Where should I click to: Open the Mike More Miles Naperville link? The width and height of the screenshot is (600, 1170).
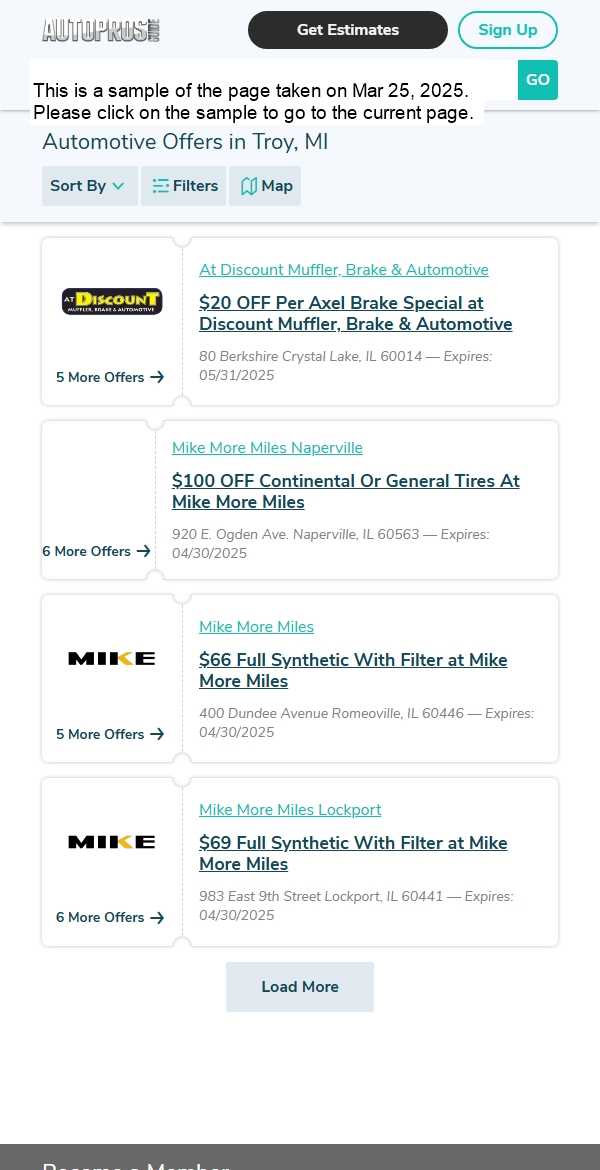point(267,448)
